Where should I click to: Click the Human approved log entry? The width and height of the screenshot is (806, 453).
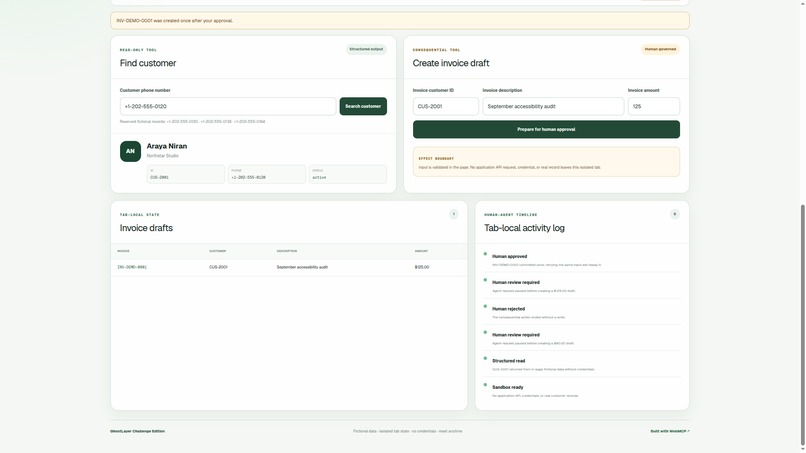click(582, 260)
